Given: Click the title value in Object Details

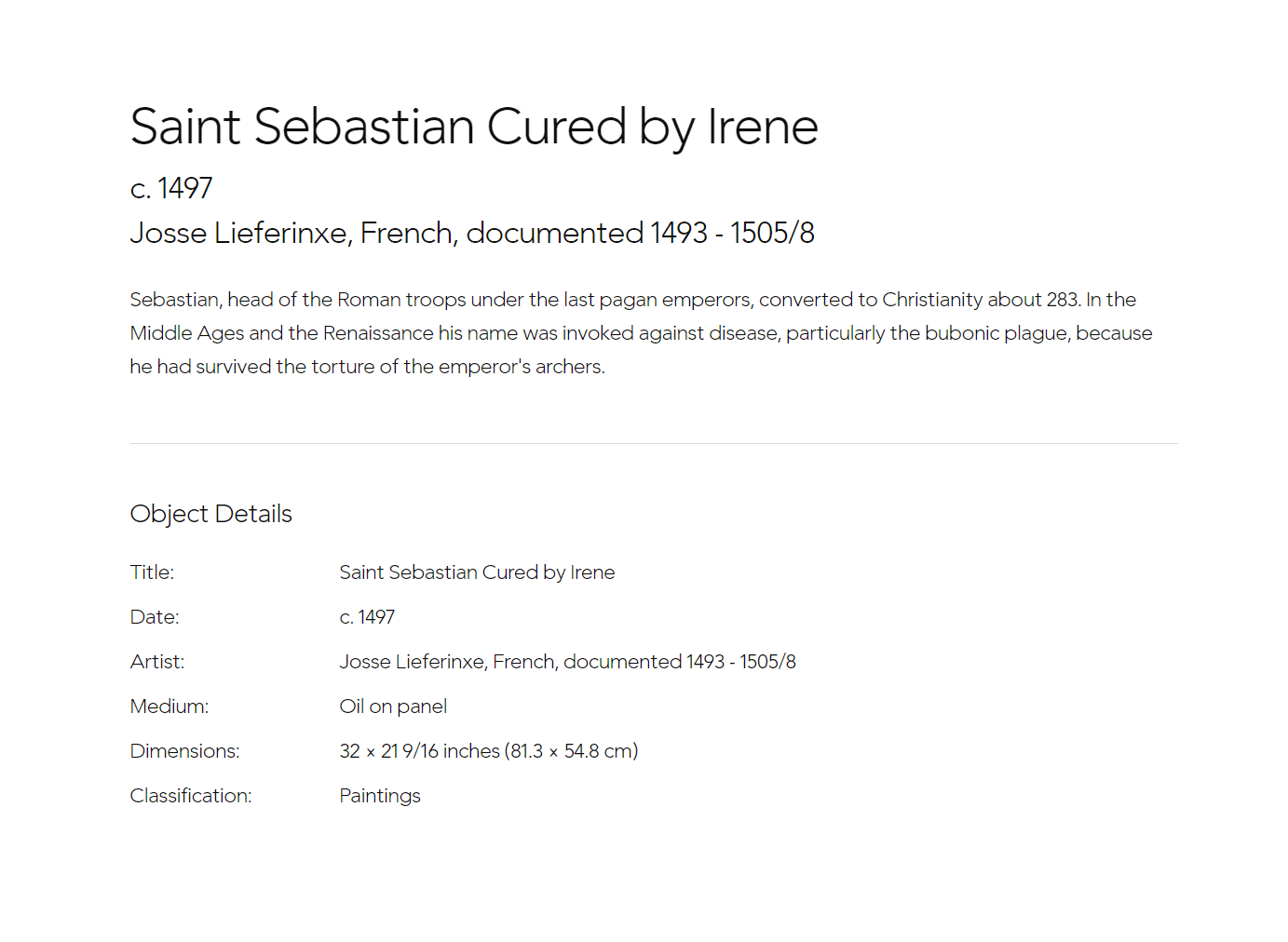Looking at the screenshot, I should [477, 572].
